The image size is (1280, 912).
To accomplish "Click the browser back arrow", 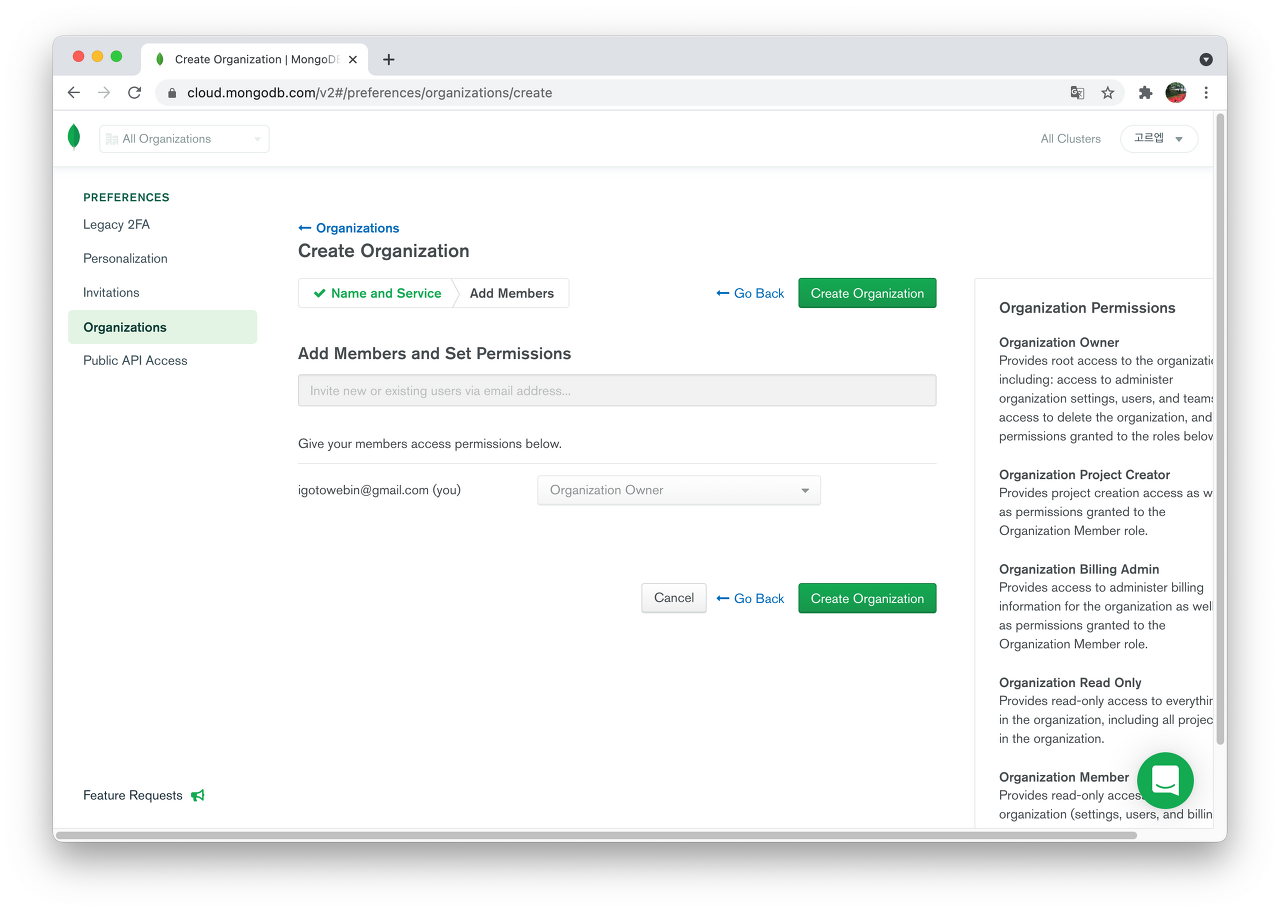I will pos(74,93).
